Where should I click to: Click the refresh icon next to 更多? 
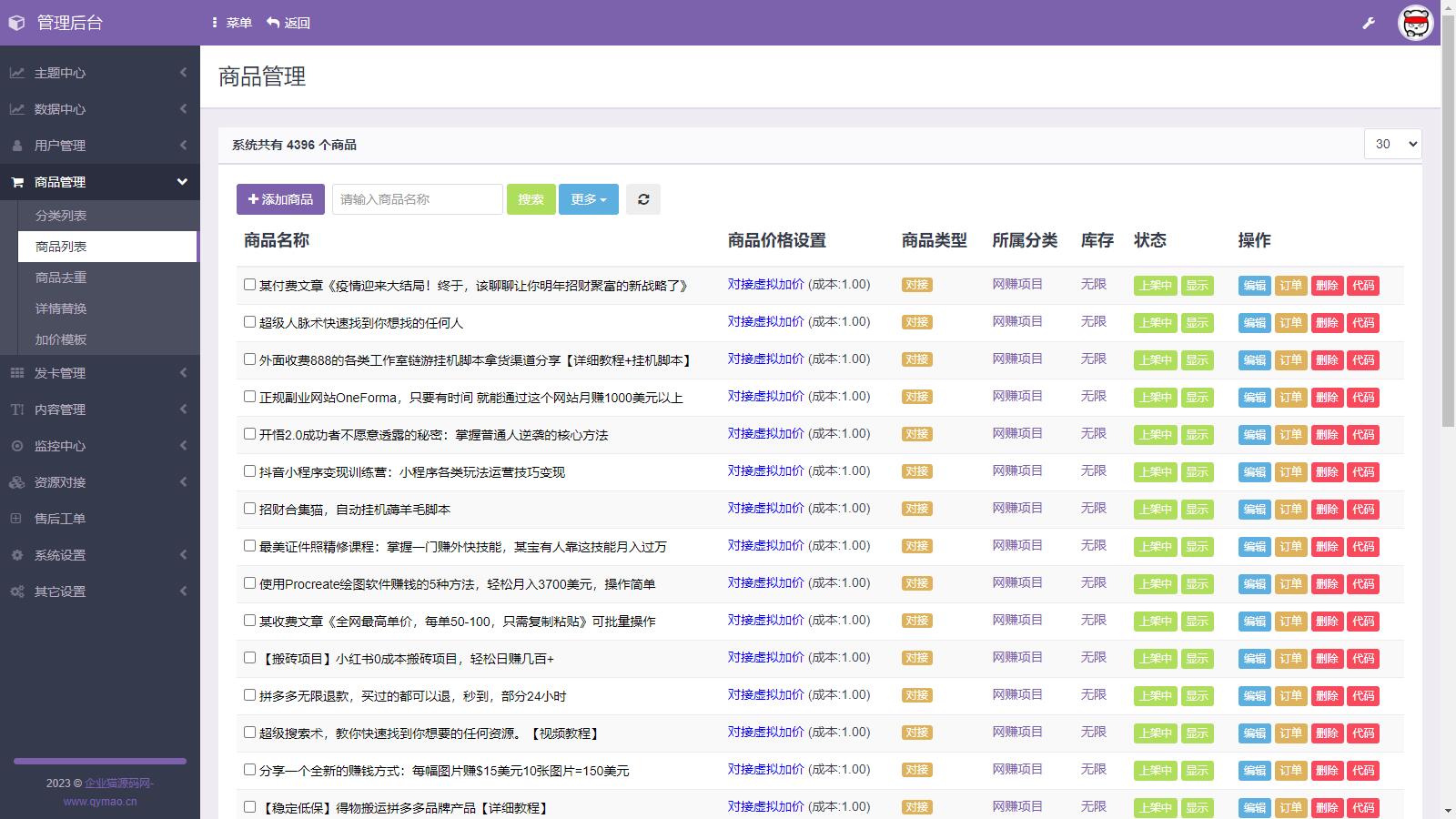pyautogui.click(x=643, y=198)
